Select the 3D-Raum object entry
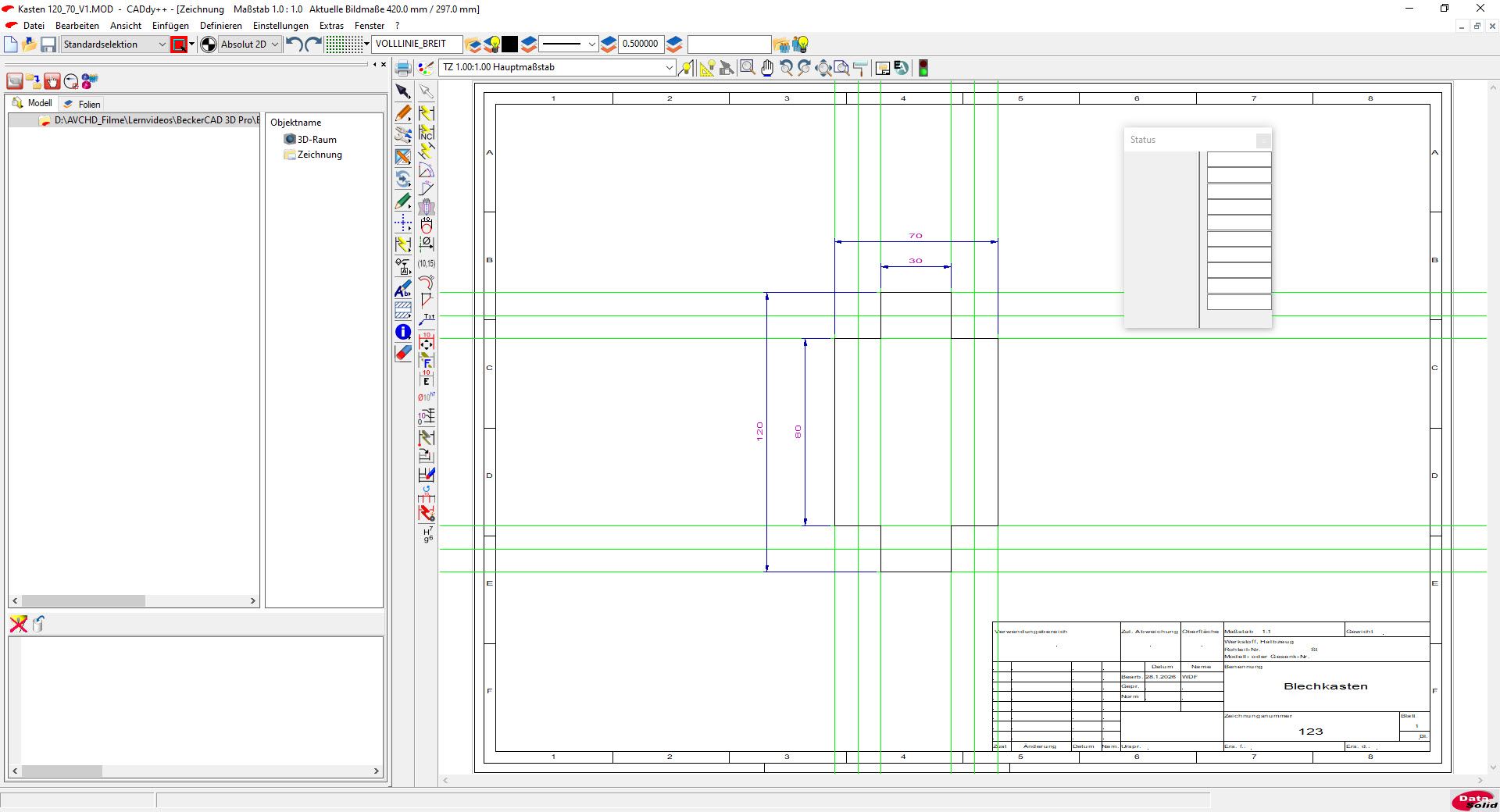This screenshot has height=812, width=1500. [x=316, y=140]
